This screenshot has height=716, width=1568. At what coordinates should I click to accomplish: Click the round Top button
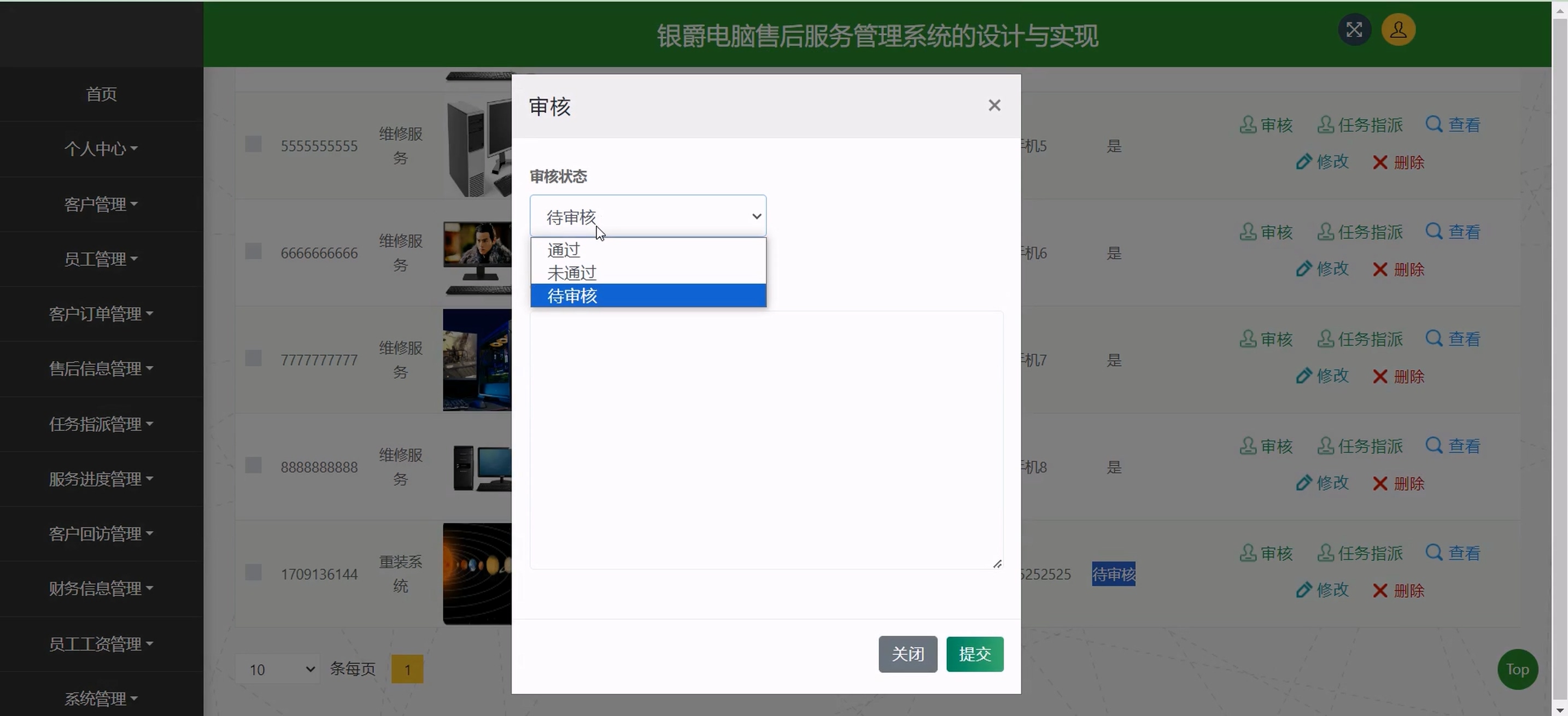[1517, 669]
